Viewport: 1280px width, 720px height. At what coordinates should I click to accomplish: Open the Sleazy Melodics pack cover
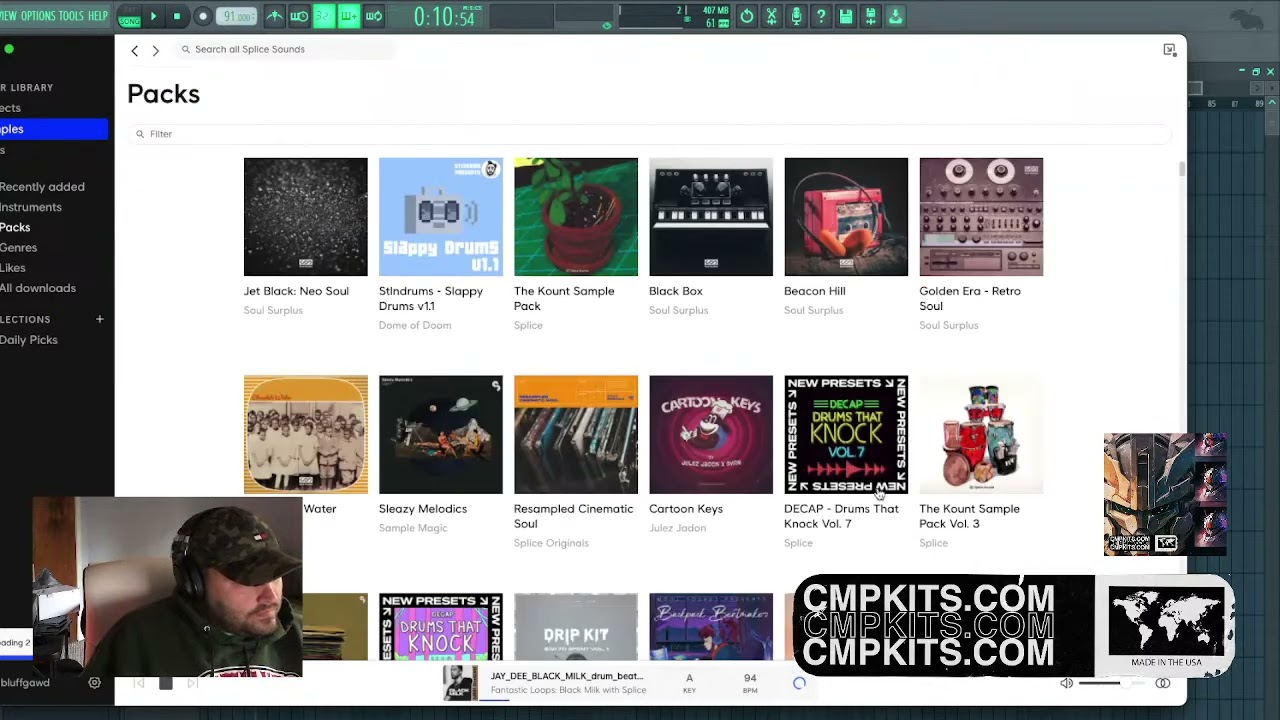click(441, 435)
